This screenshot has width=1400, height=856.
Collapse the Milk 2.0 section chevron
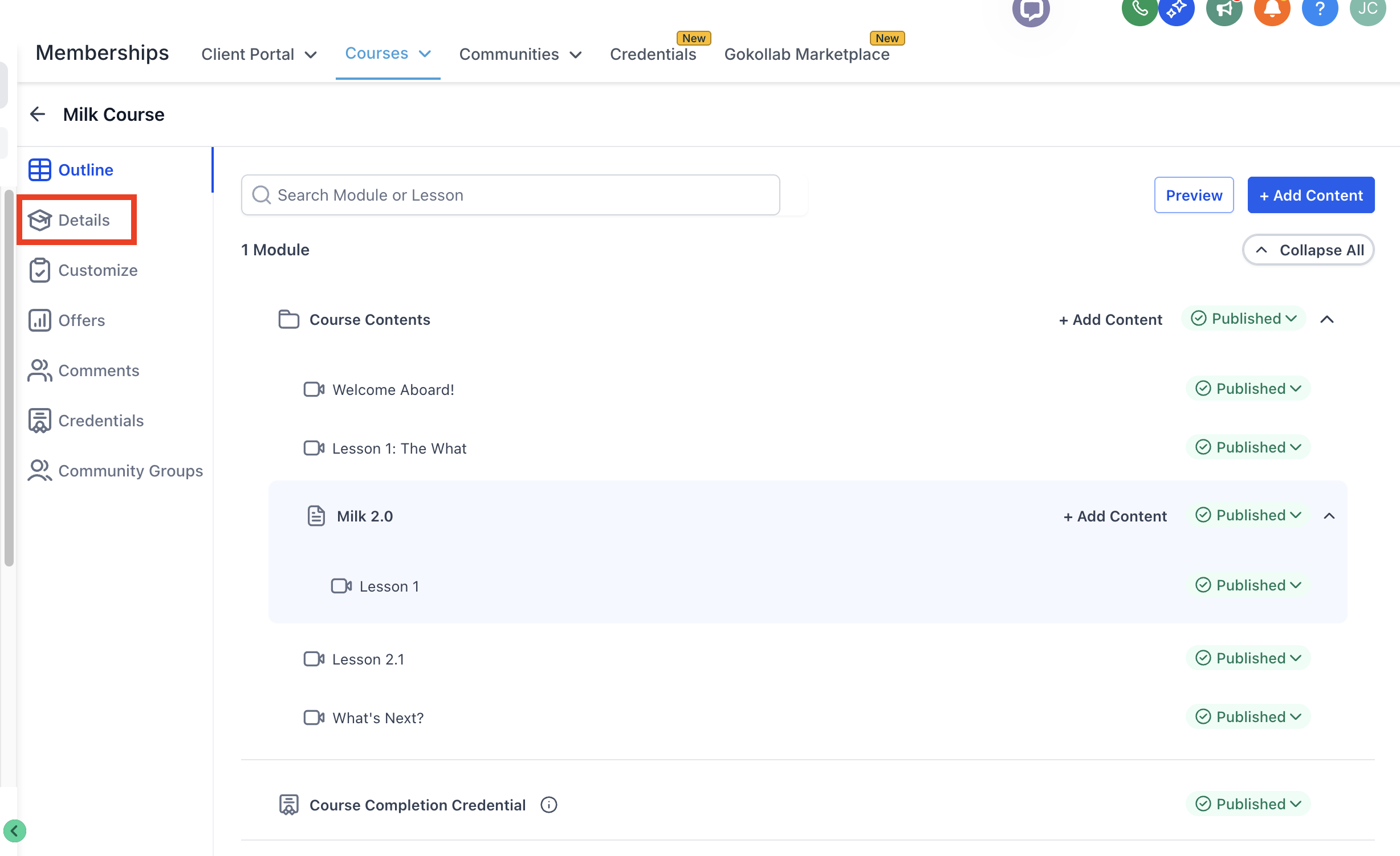coord(1329,516)
